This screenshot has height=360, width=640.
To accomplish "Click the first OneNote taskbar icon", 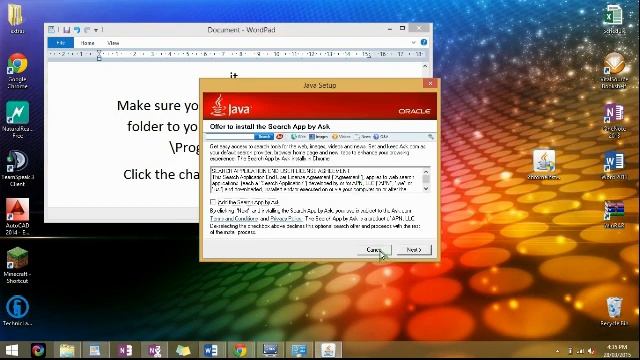I will coord(125,350).
